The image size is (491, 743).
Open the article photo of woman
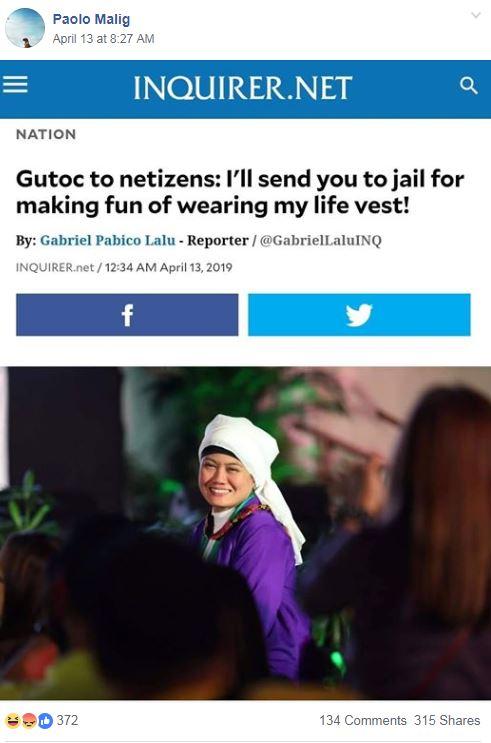[246, 533]
